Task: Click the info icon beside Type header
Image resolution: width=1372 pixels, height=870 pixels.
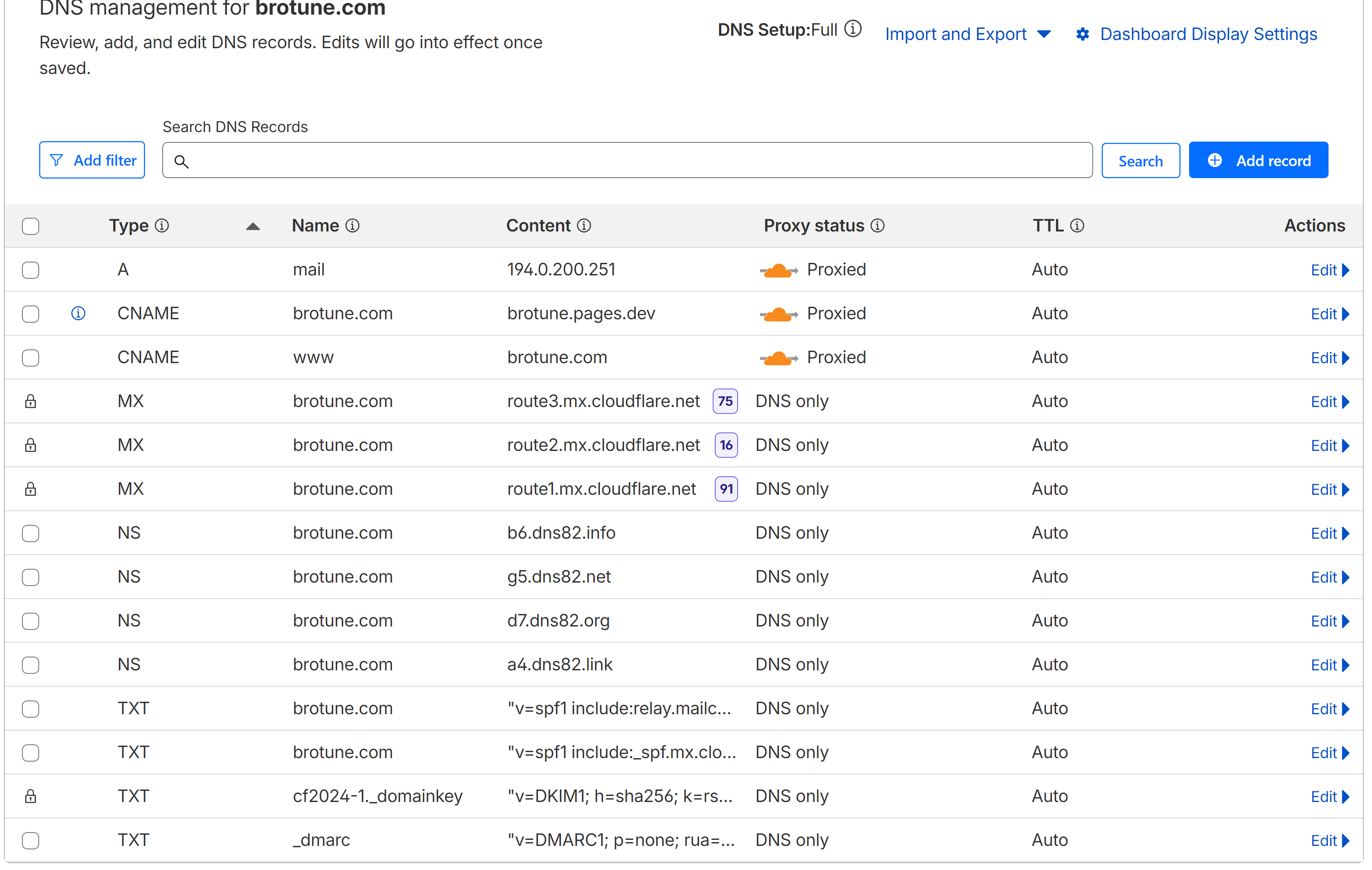Action: tap(162, 225)
